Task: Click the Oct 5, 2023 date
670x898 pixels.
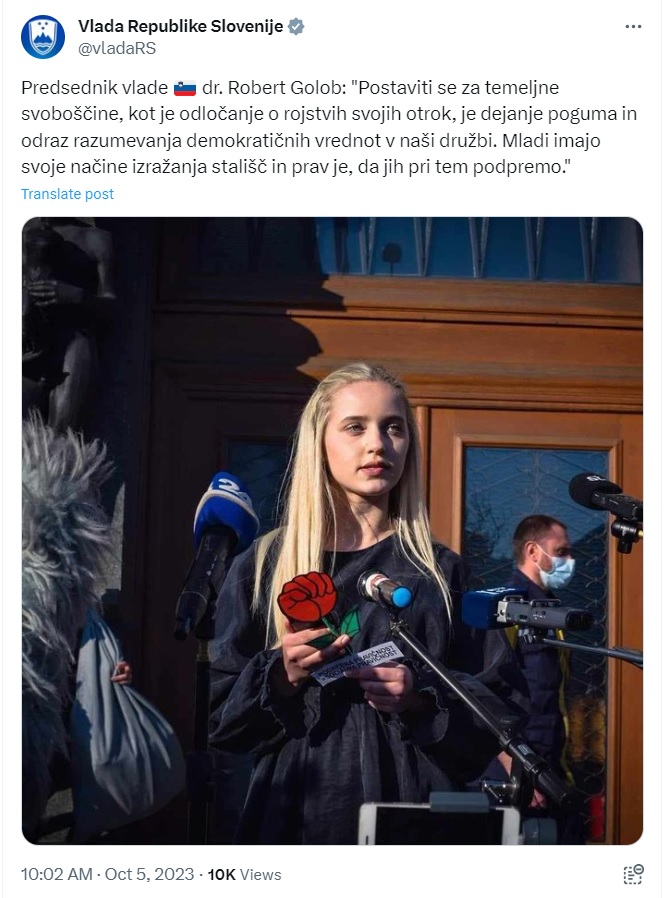Action: [x=149, y=875]
